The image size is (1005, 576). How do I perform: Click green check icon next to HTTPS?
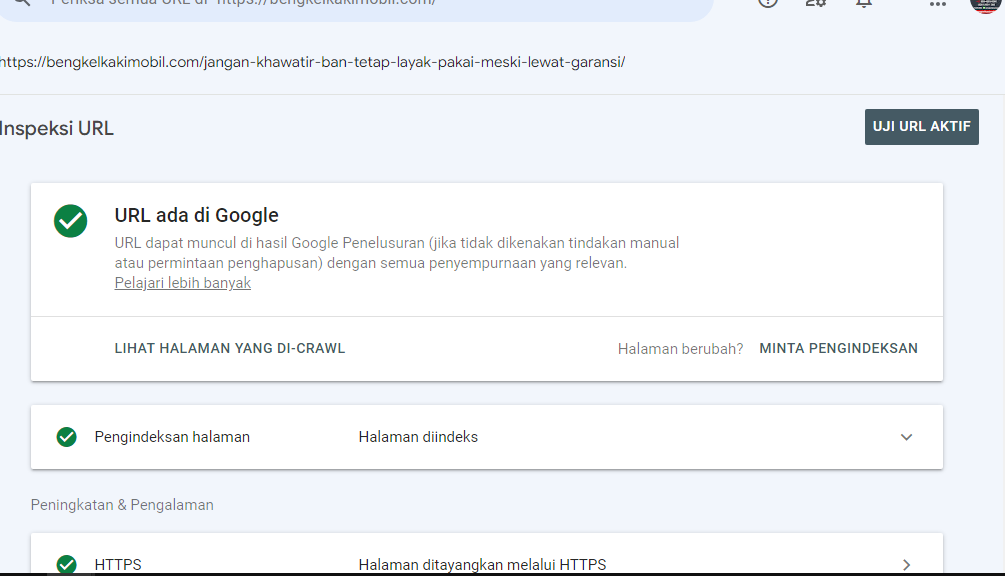pyautogui.click(x=67, y=564)
